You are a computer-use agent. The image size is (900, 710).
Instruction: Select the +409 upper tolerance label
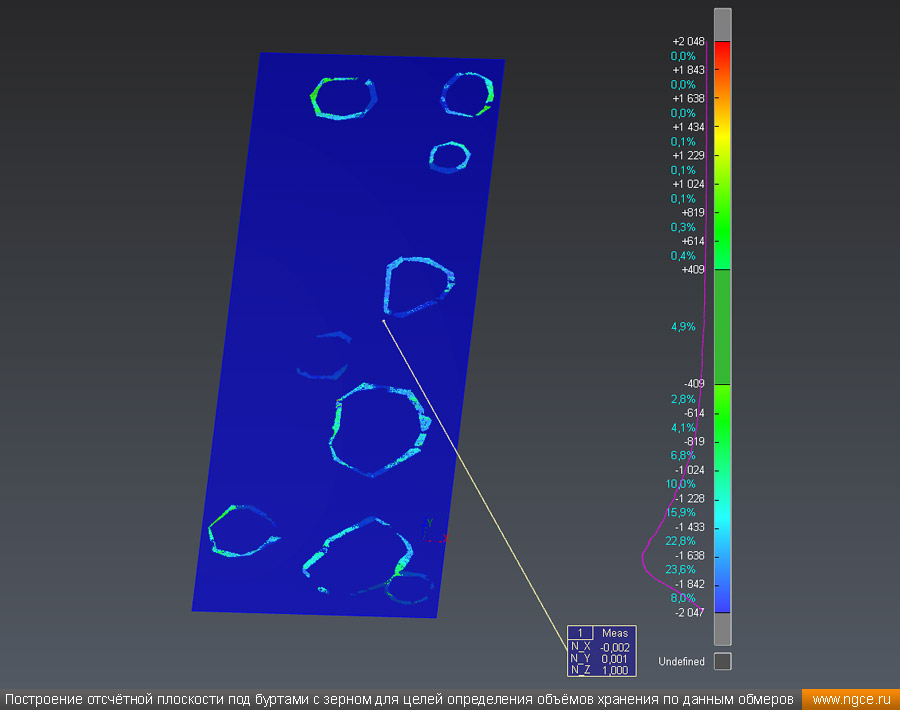[x=692, y=270]
